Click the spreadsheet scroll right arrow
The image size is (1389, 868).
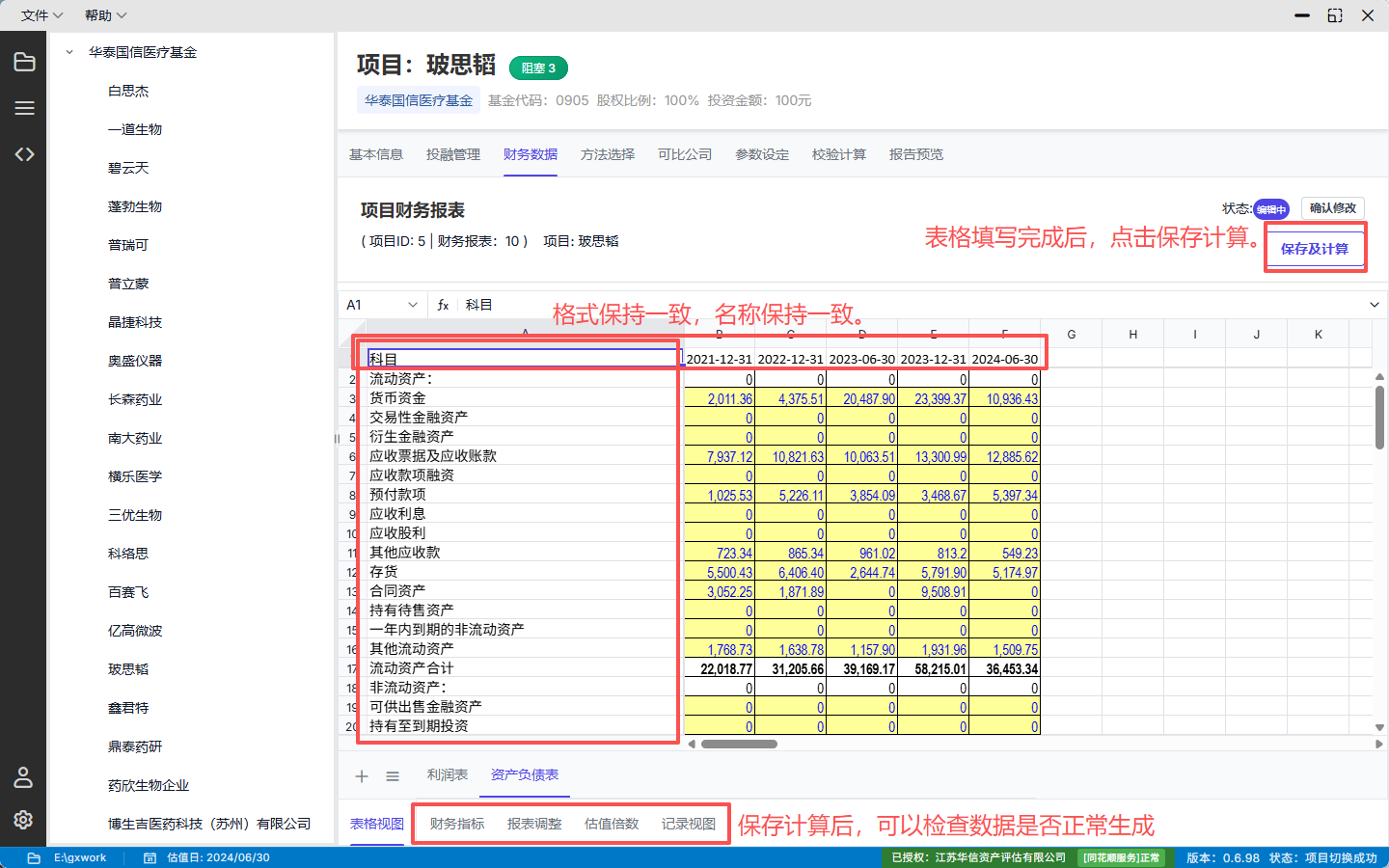point(1378,744)
